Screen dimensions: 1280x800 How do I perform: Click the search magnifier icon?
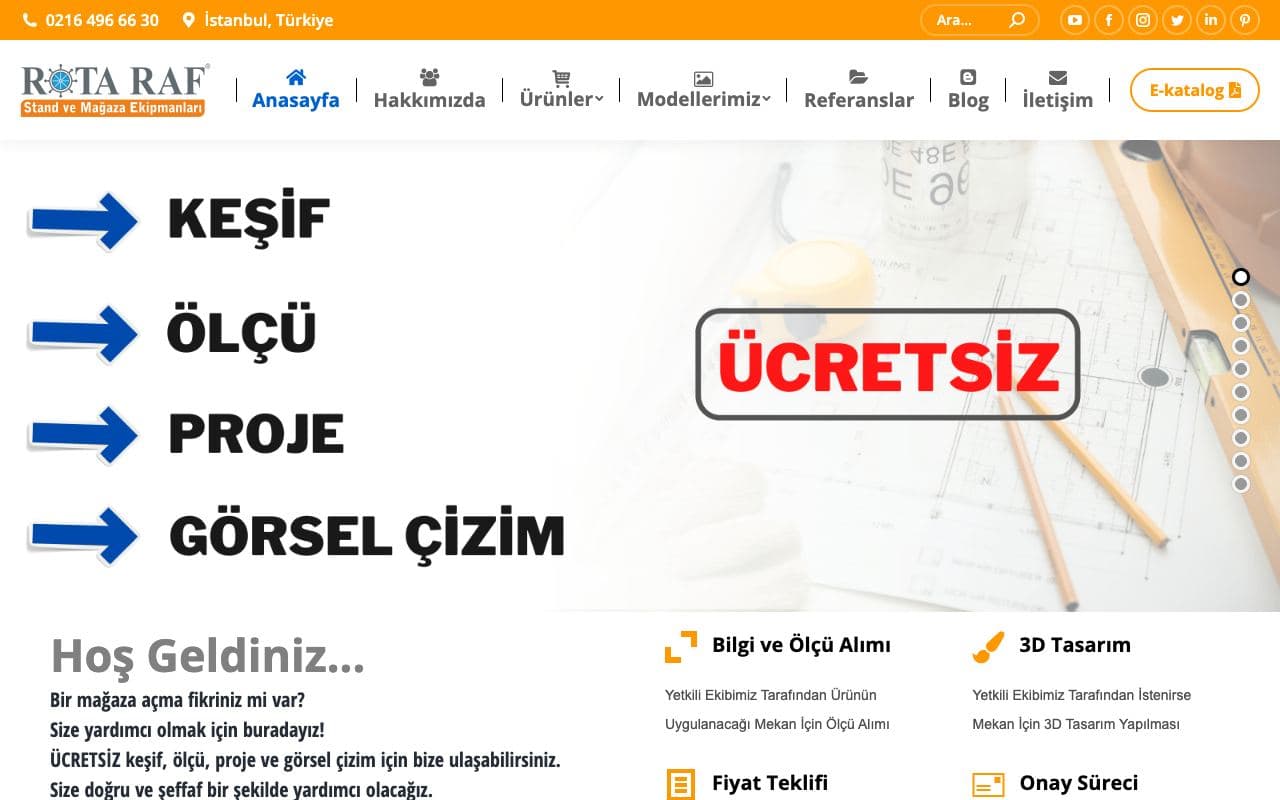pos(1017,20)
